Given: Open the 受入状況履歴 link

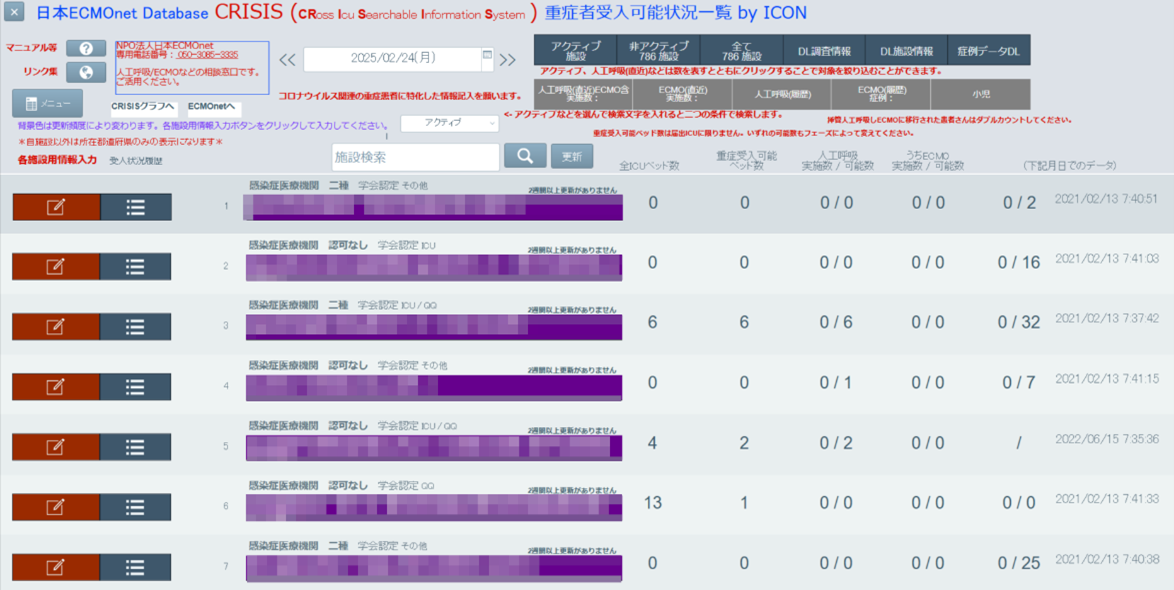Looking at the screenshot, I should tap(136, 160).
